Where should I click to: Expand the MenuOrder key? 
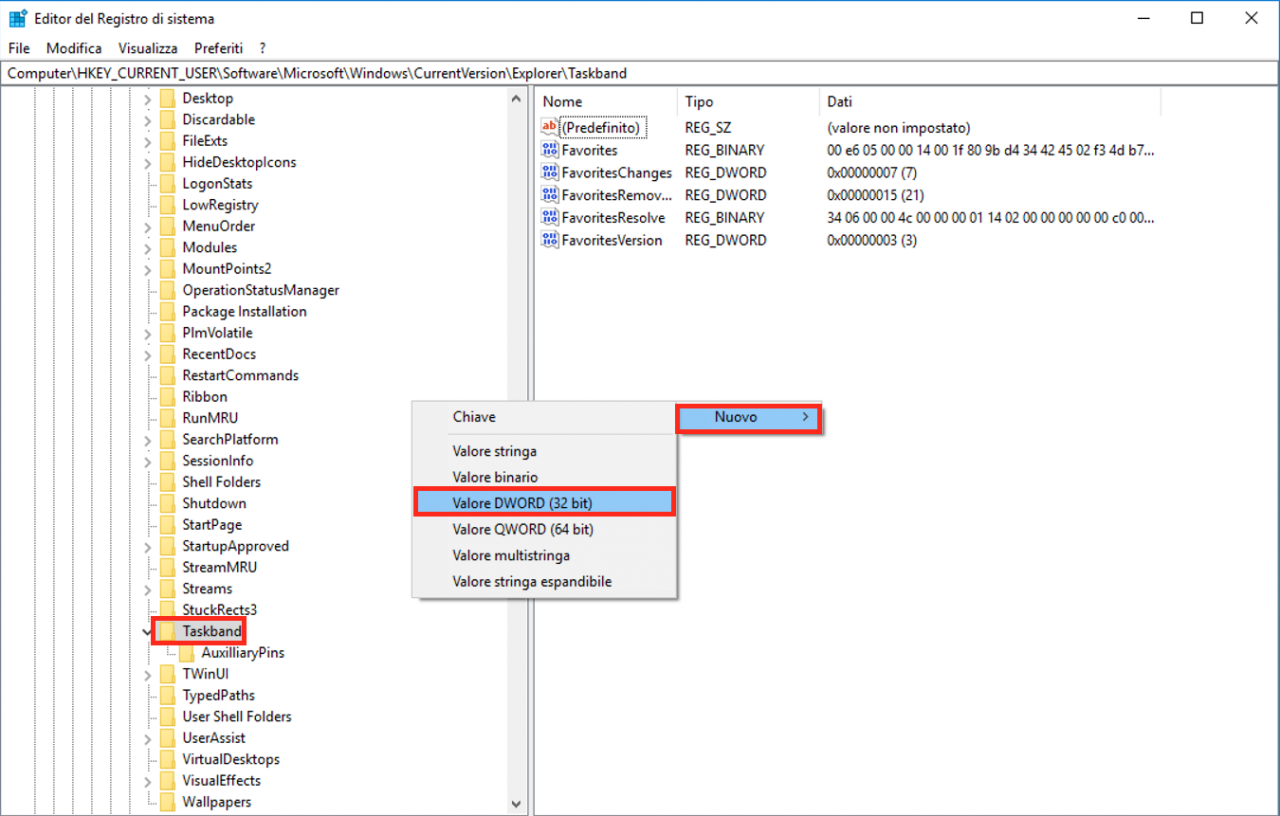point(148,226)
